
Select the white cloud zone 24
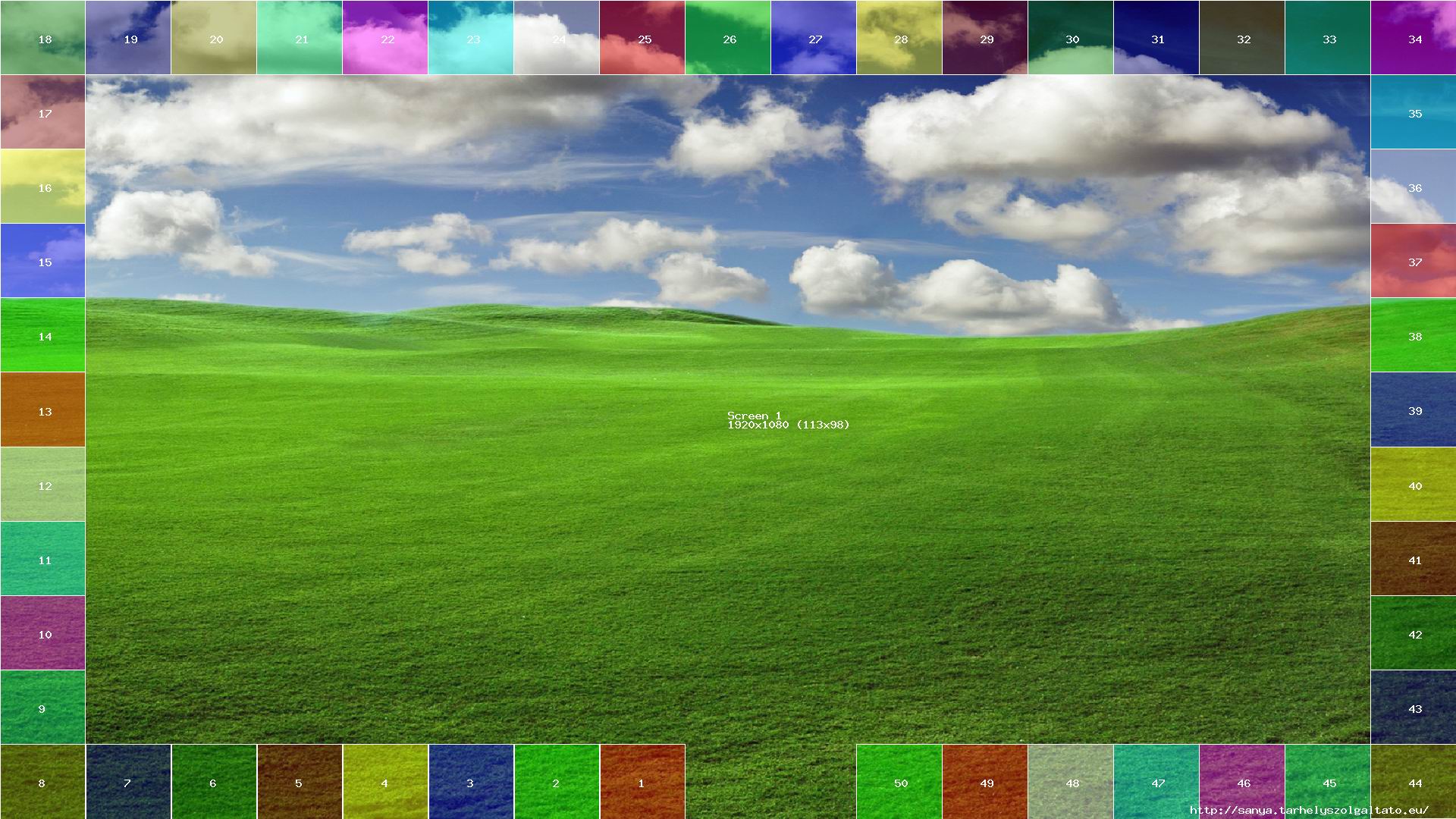(x=557, y=37)
